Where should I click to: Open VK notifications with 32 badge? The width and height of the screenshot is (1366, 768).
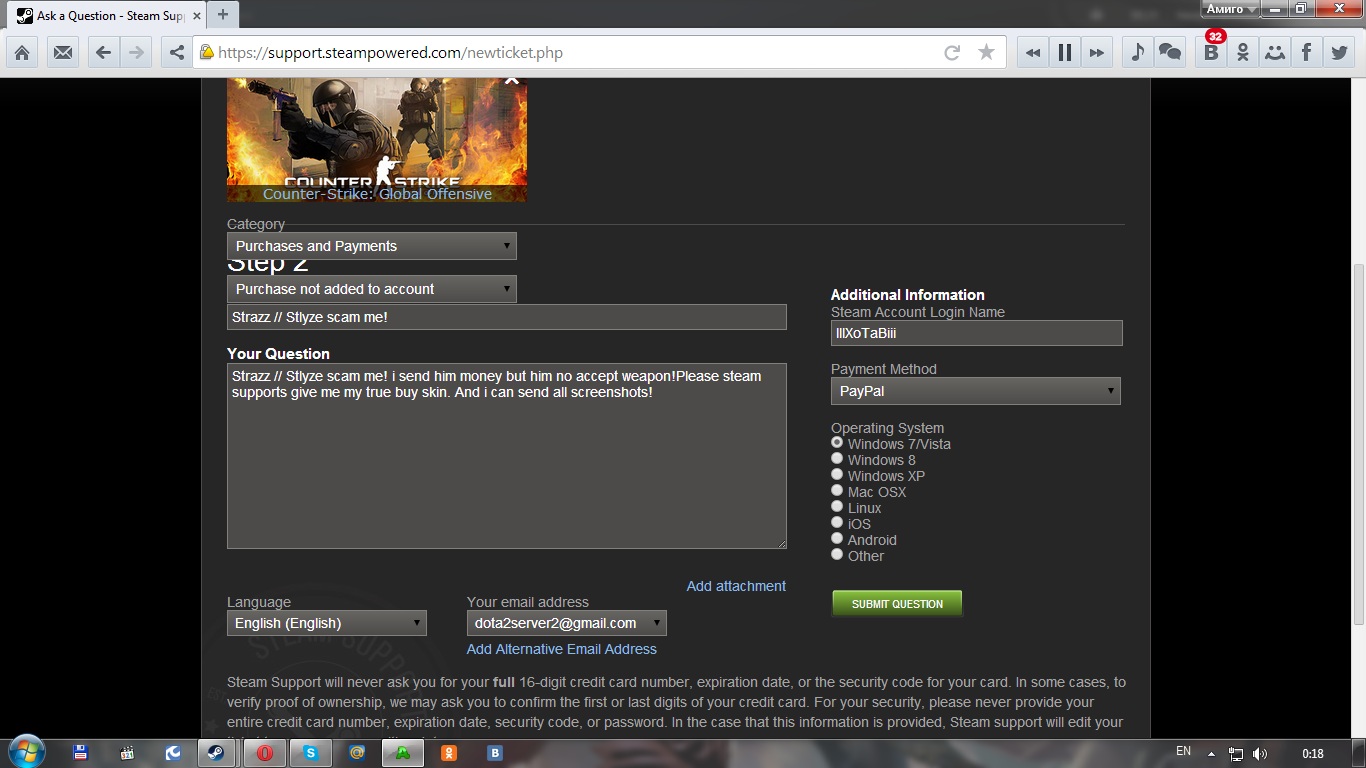[x=1211, y=53]
